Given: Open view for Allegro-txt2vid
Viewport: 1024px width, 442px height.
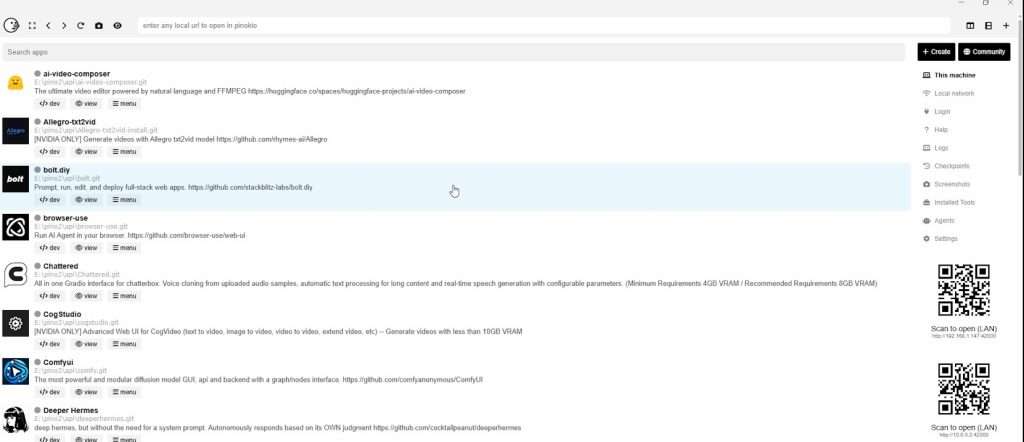Looking at the screenshot, I should coord(86,151).
